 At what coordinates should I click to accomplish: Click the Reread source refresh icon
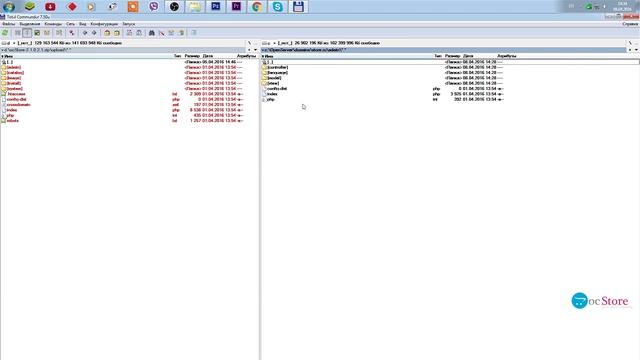[x=5, y=33]
